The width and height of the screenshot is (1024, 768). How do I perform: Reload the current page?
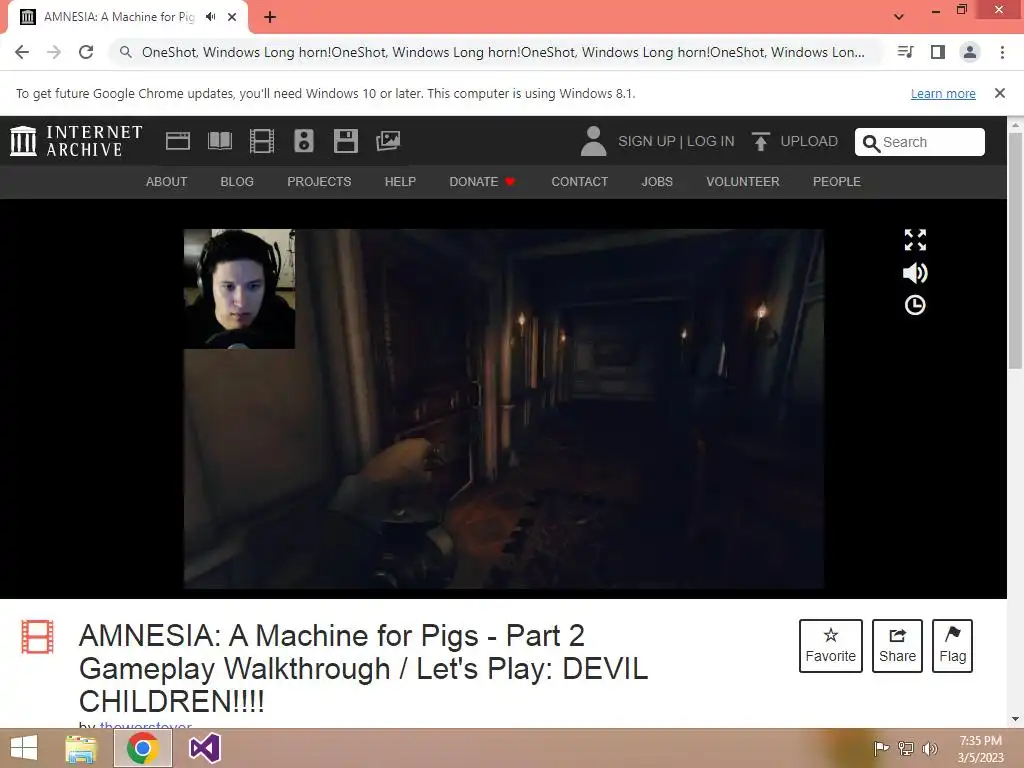pos(86,52)
